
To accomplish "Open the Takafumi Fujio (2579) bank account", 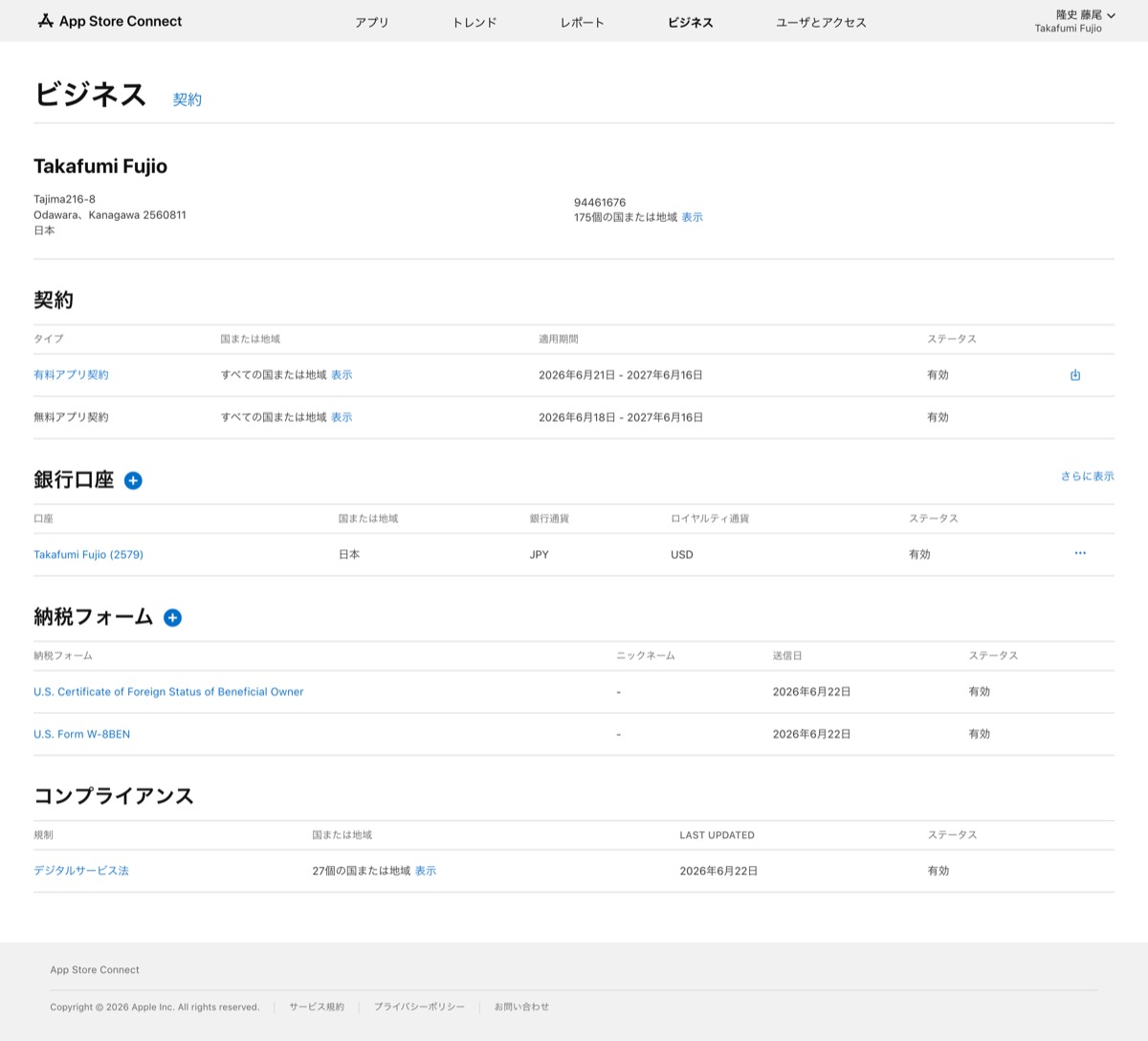I will (88, 555).
